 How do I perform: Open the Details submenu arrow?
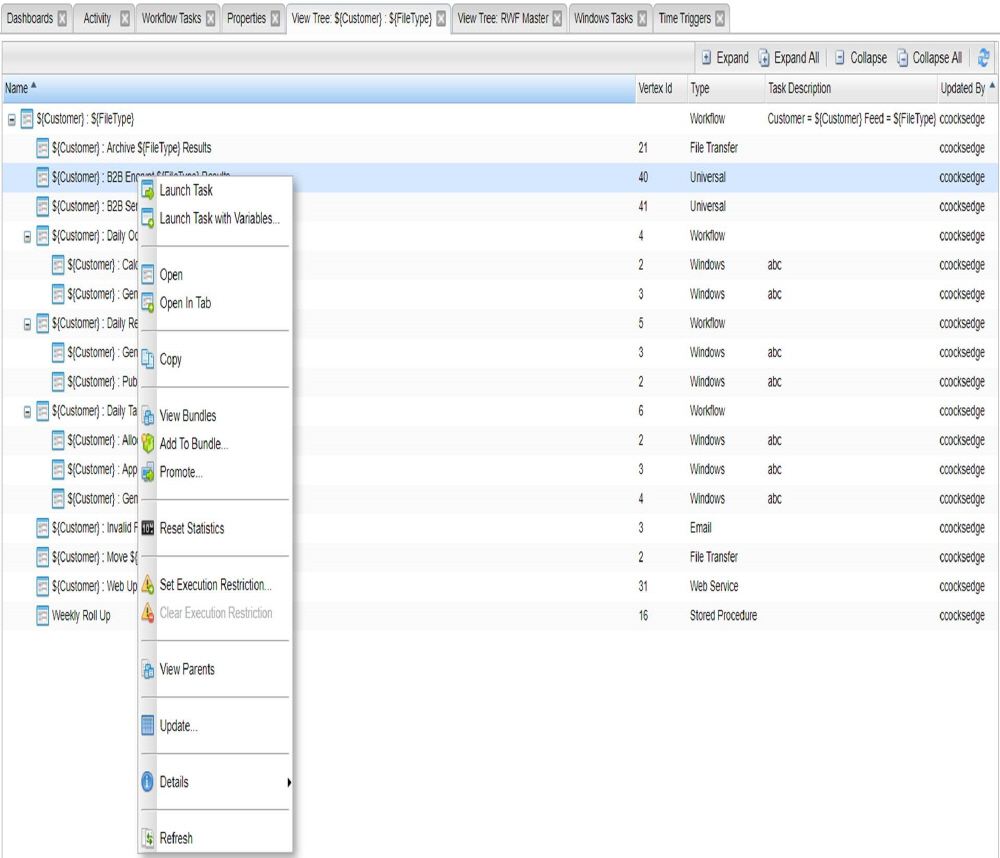pyautogui.click(x=289, y=782)
